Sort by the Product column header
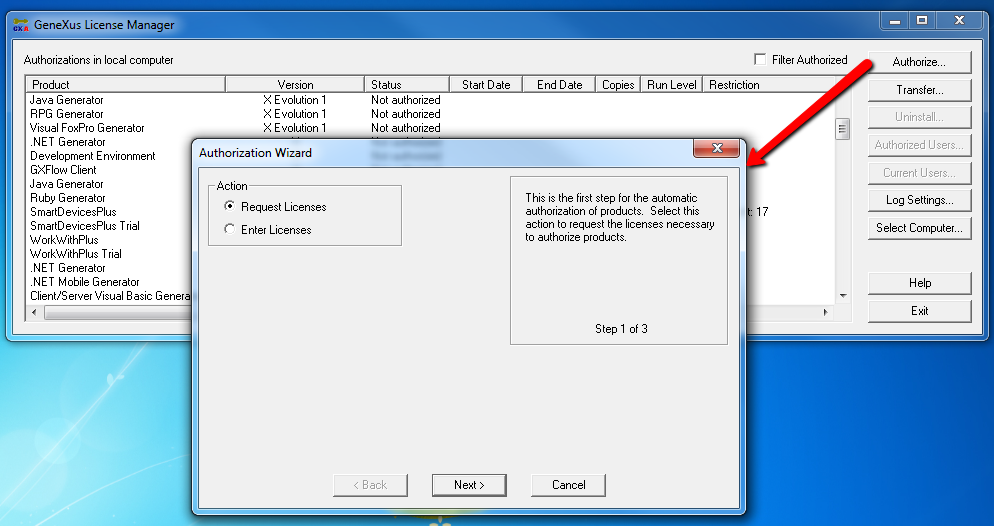 pos(126,84)
